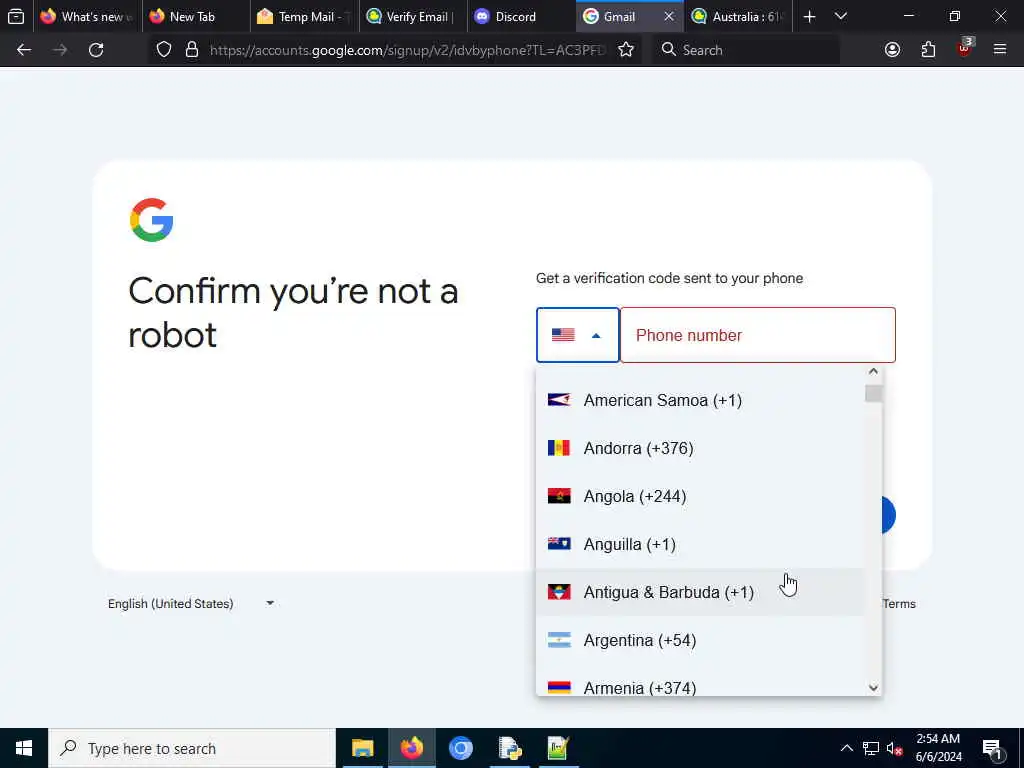
Task: Open the English (United States) language dropdown
Action: tap(191, 603)
